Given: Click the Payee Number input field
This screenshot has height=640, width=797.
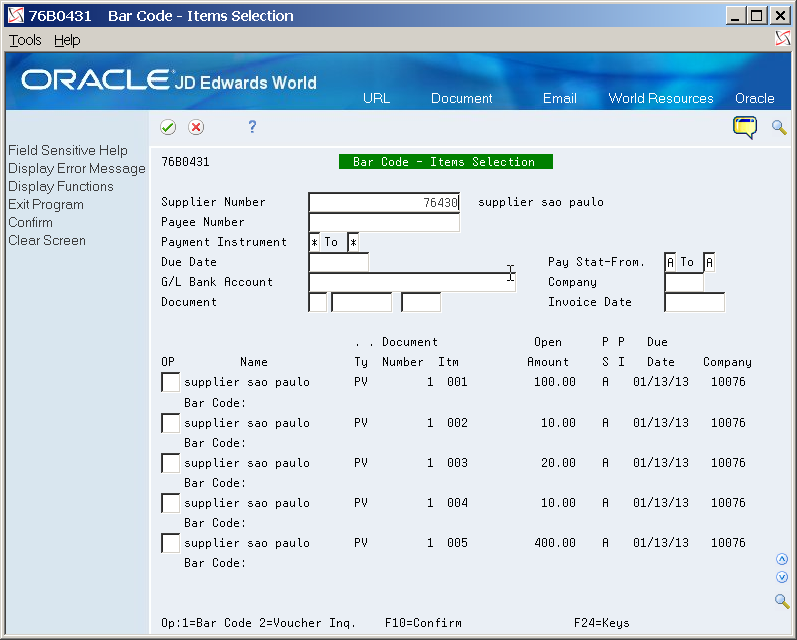Looking at the screenshot, I should tap(384, 222).
